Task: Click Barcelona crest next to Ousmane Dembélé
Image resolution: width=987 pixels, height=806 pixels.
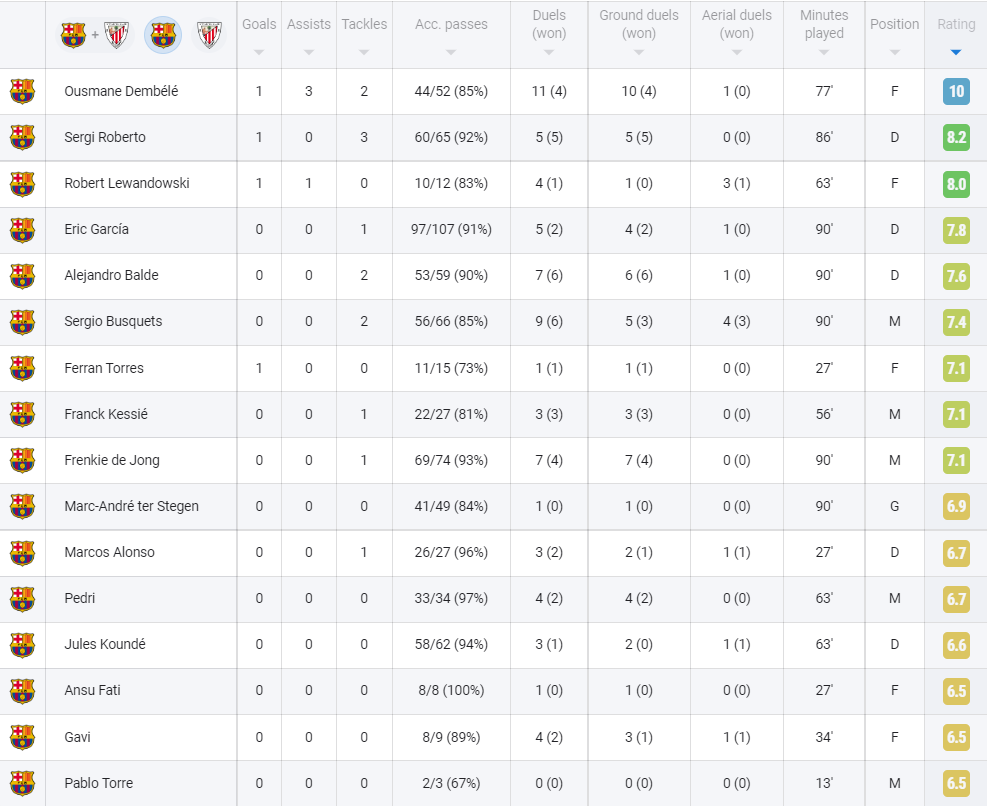Action: (22, 91)
